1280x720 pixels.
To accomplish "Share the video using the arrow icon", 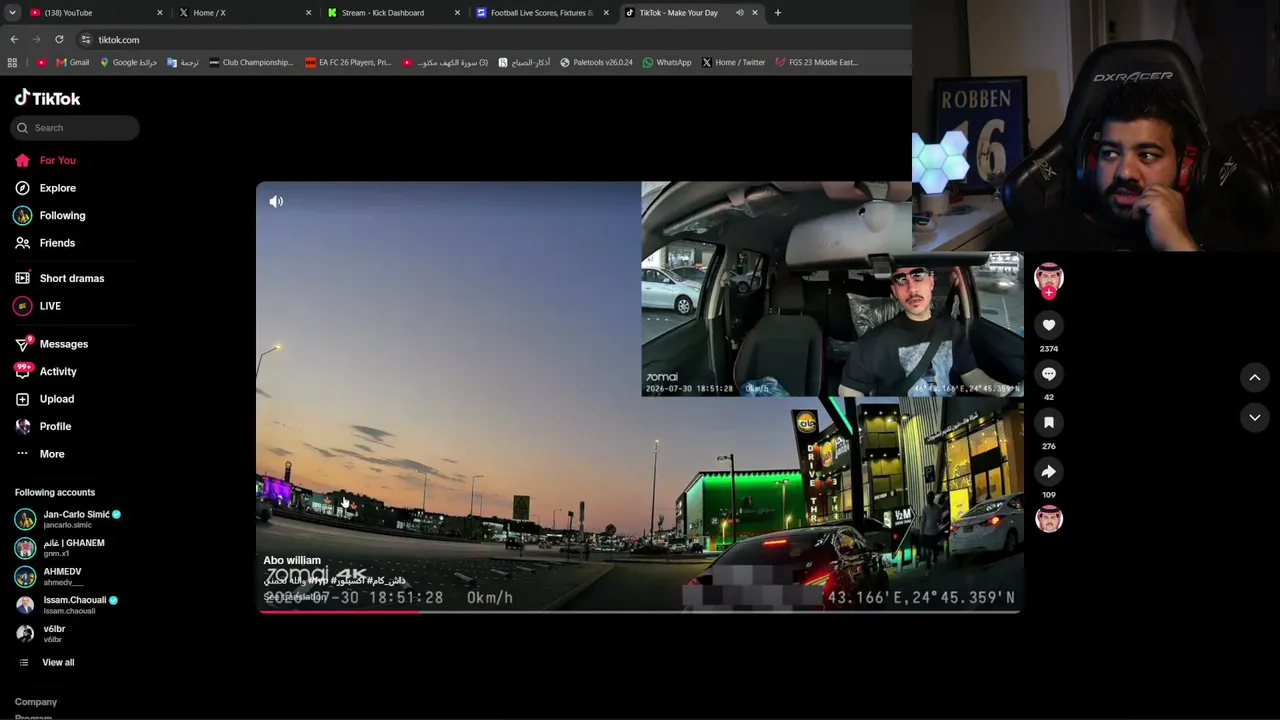I will (x=1048, y=471).
